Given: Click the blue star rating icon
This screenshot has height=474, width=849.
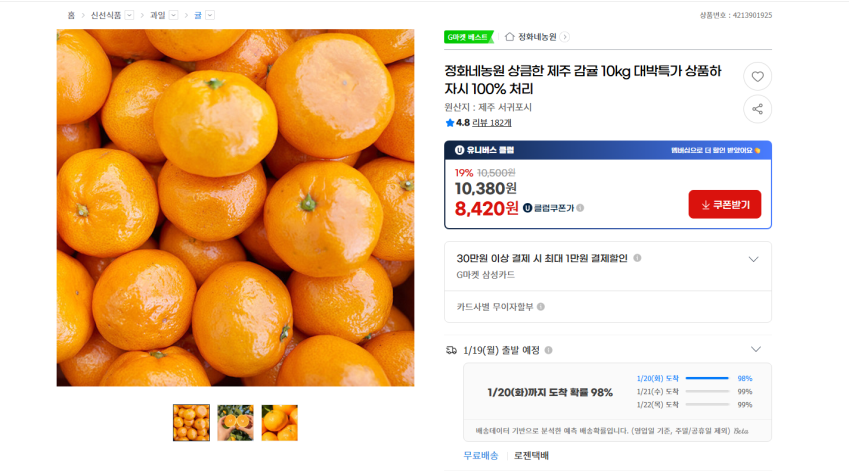Looking at the screenshot, I should [450, 123].
